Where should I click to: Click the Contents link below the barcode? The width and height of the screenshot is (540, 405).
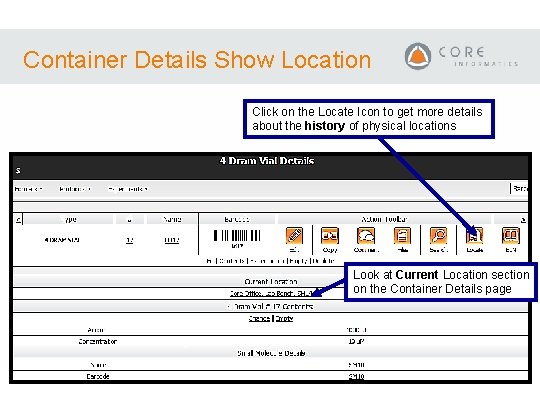pyautogui.click(x=232, y=261)
